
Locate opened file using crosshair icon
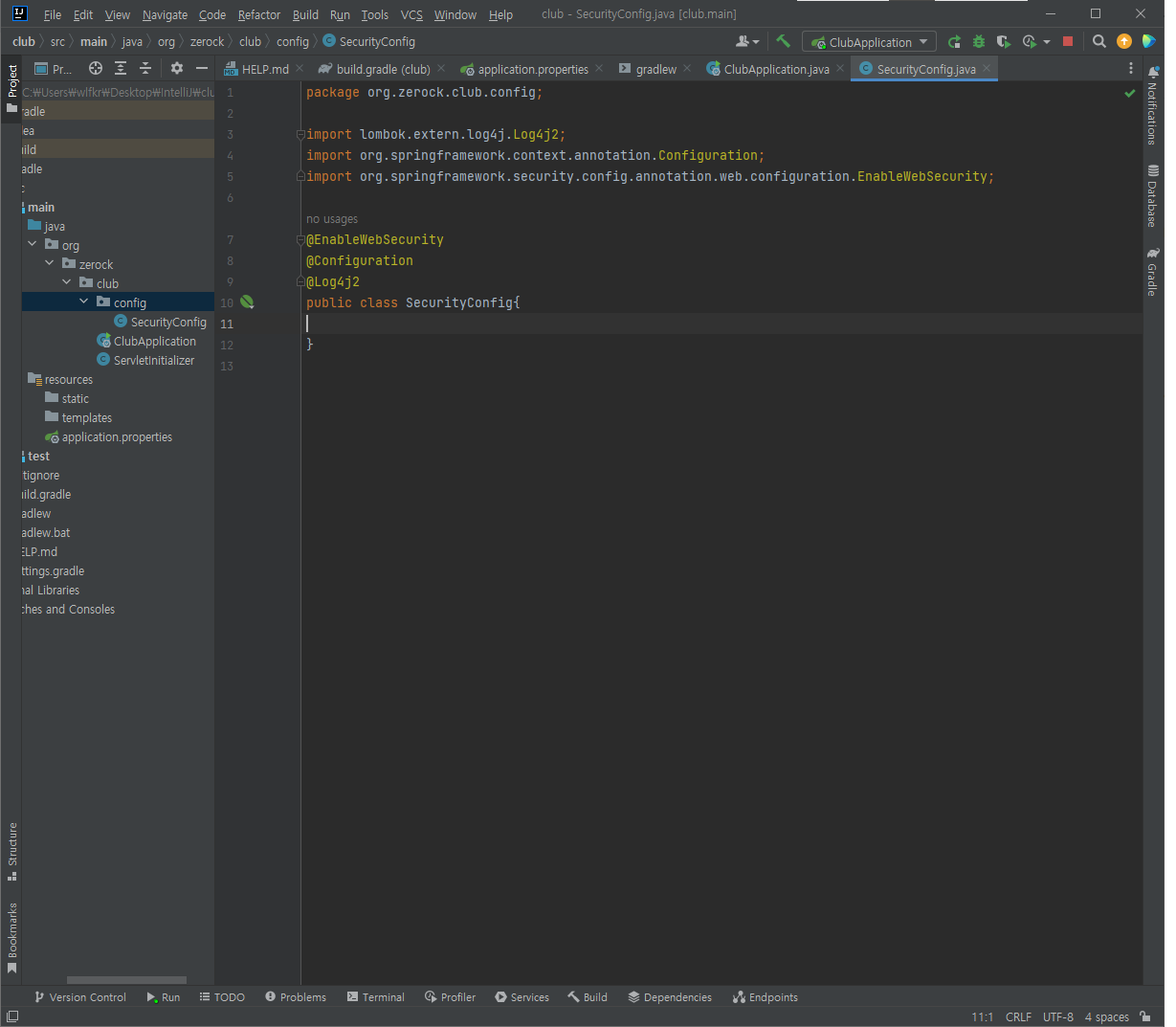(96, 68)
